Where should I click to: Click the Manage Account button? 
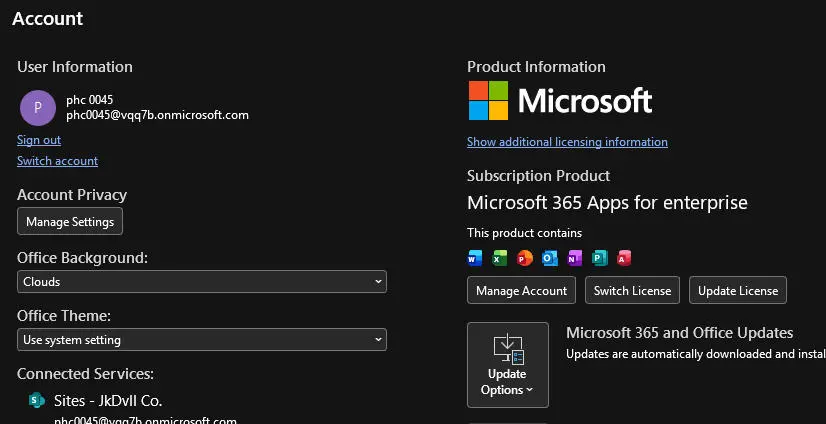click(x=522, y=290)
